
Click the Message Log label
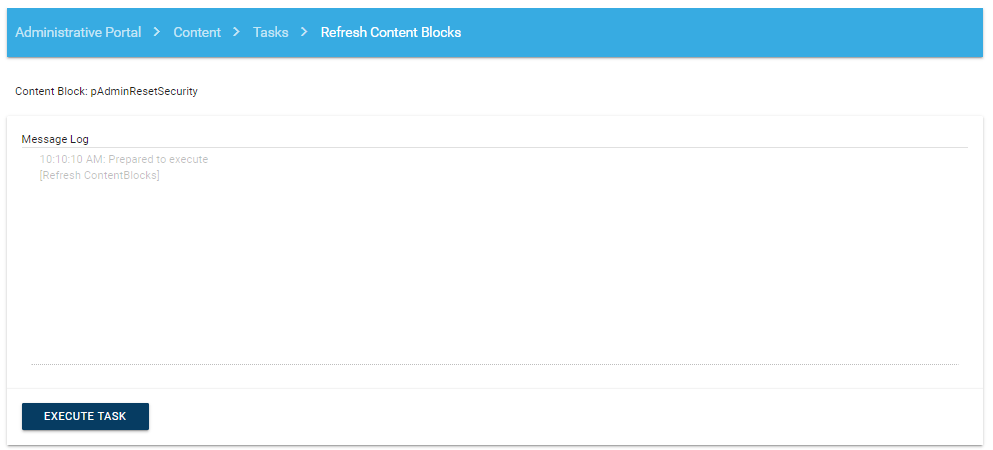55,139
